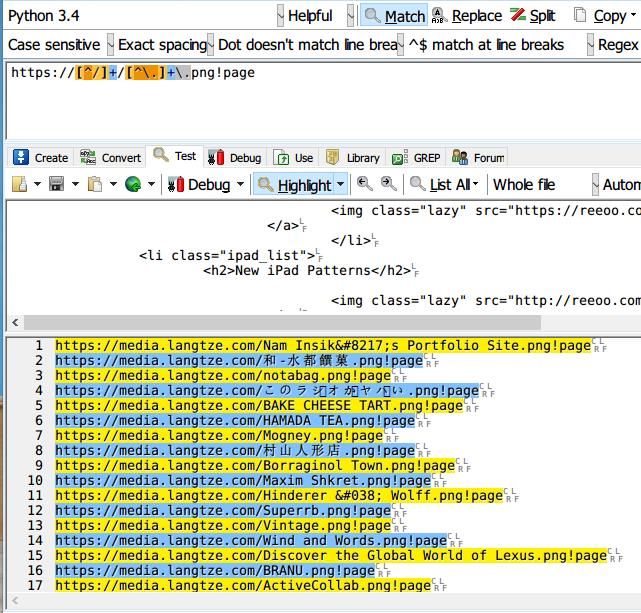Click into the regular expression input field
This screenshot has height=613, width=641.
pos(320,100)
